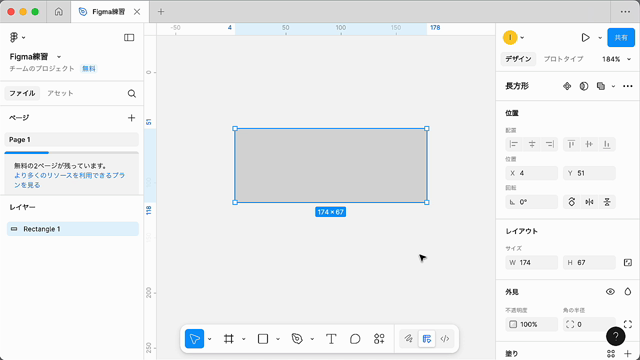Select the Move tool
640x360 pixels.
(x=194, y=339)
